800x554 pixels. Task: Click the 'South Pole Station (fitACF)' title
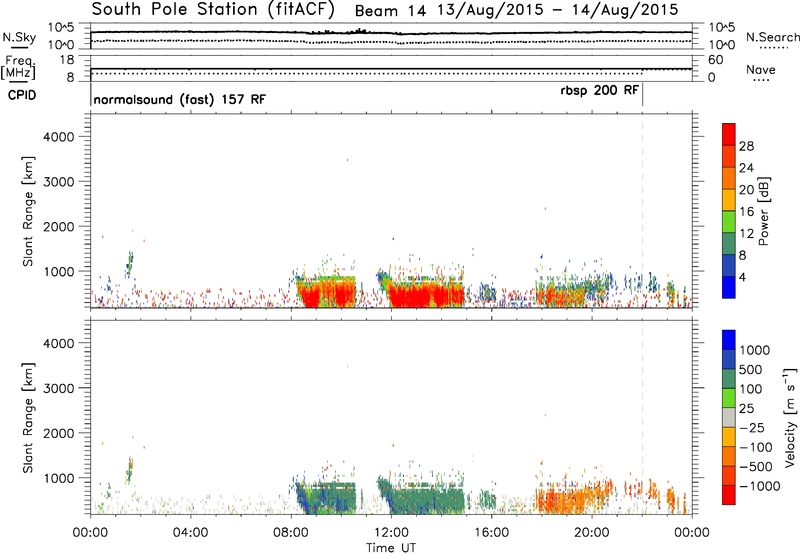click(x=213, y=10)
